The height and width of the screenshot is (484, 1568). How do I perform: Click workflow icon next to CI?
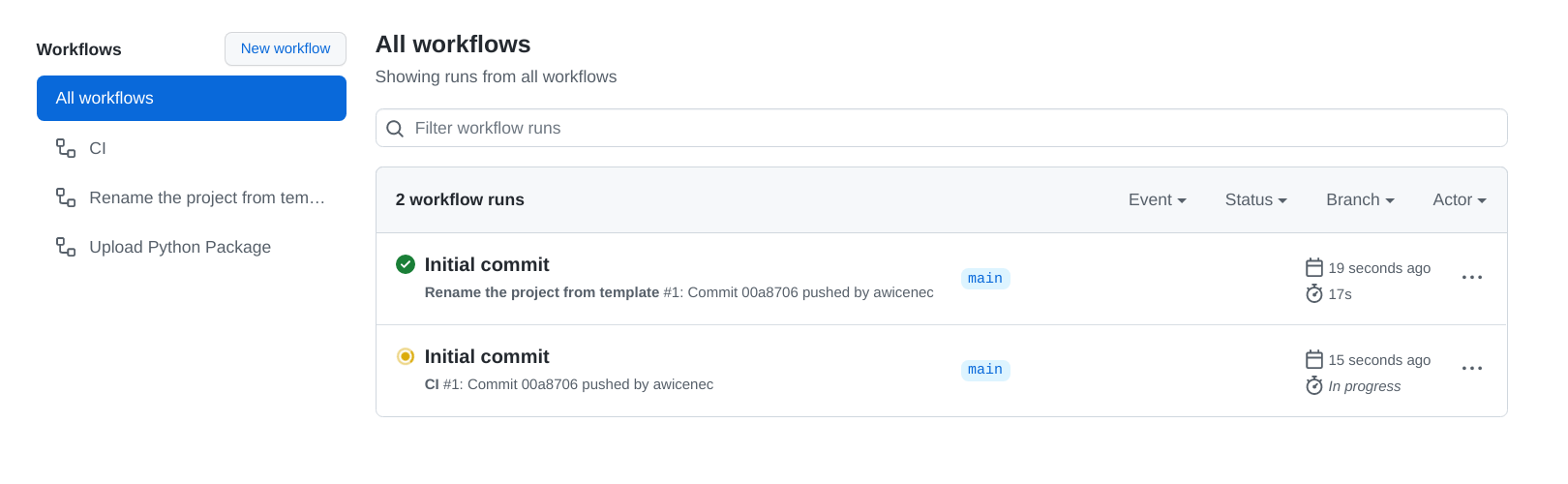(x=66, y=148)
